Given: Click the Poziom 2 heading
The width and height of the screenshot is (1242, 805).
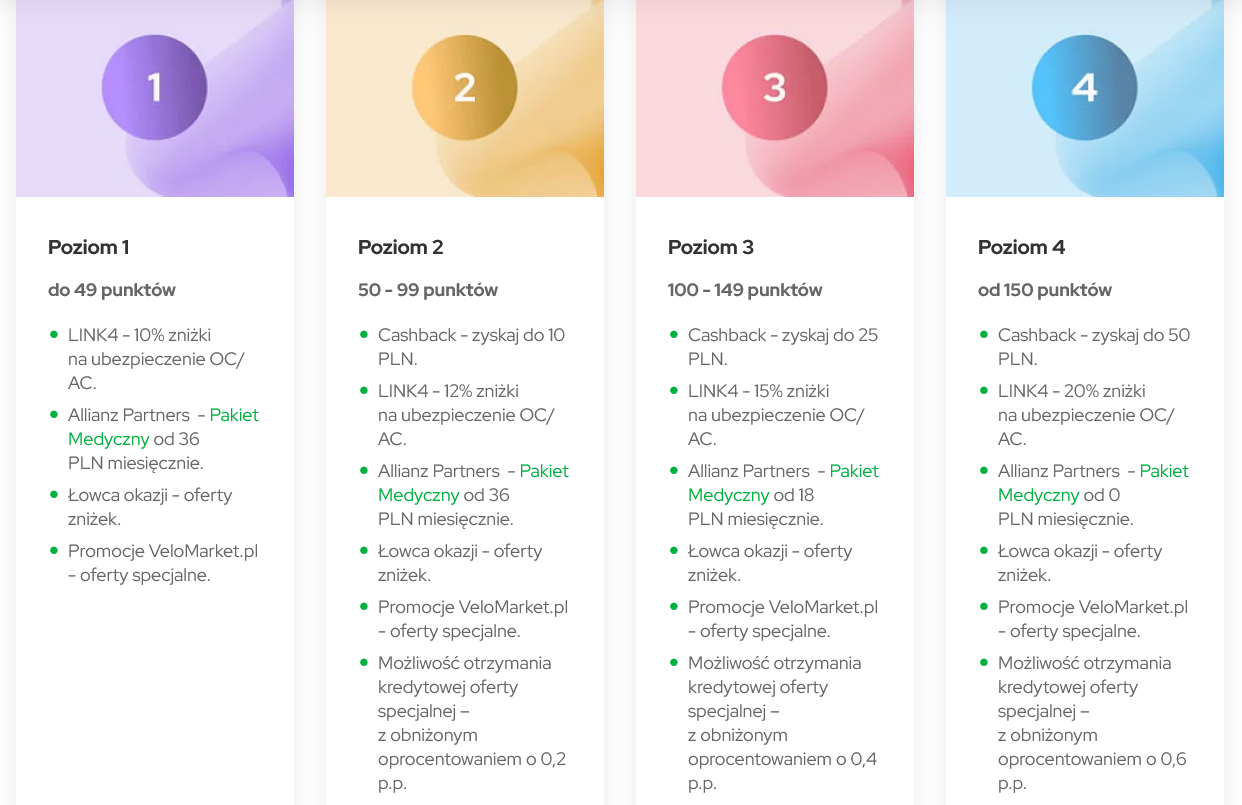Looking at the screenshot, I should coord(400,247).
